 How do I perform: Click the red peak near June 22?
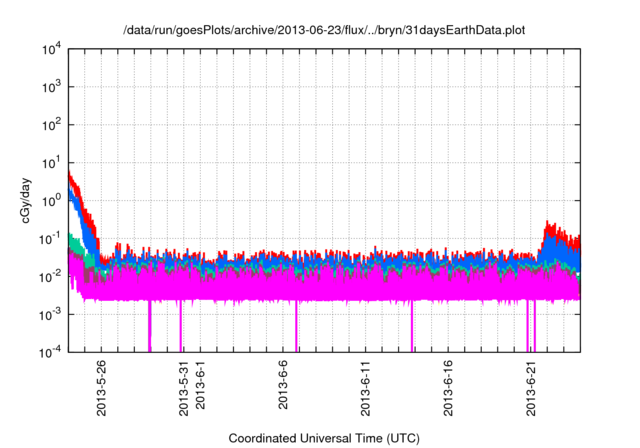click(549, 226)
